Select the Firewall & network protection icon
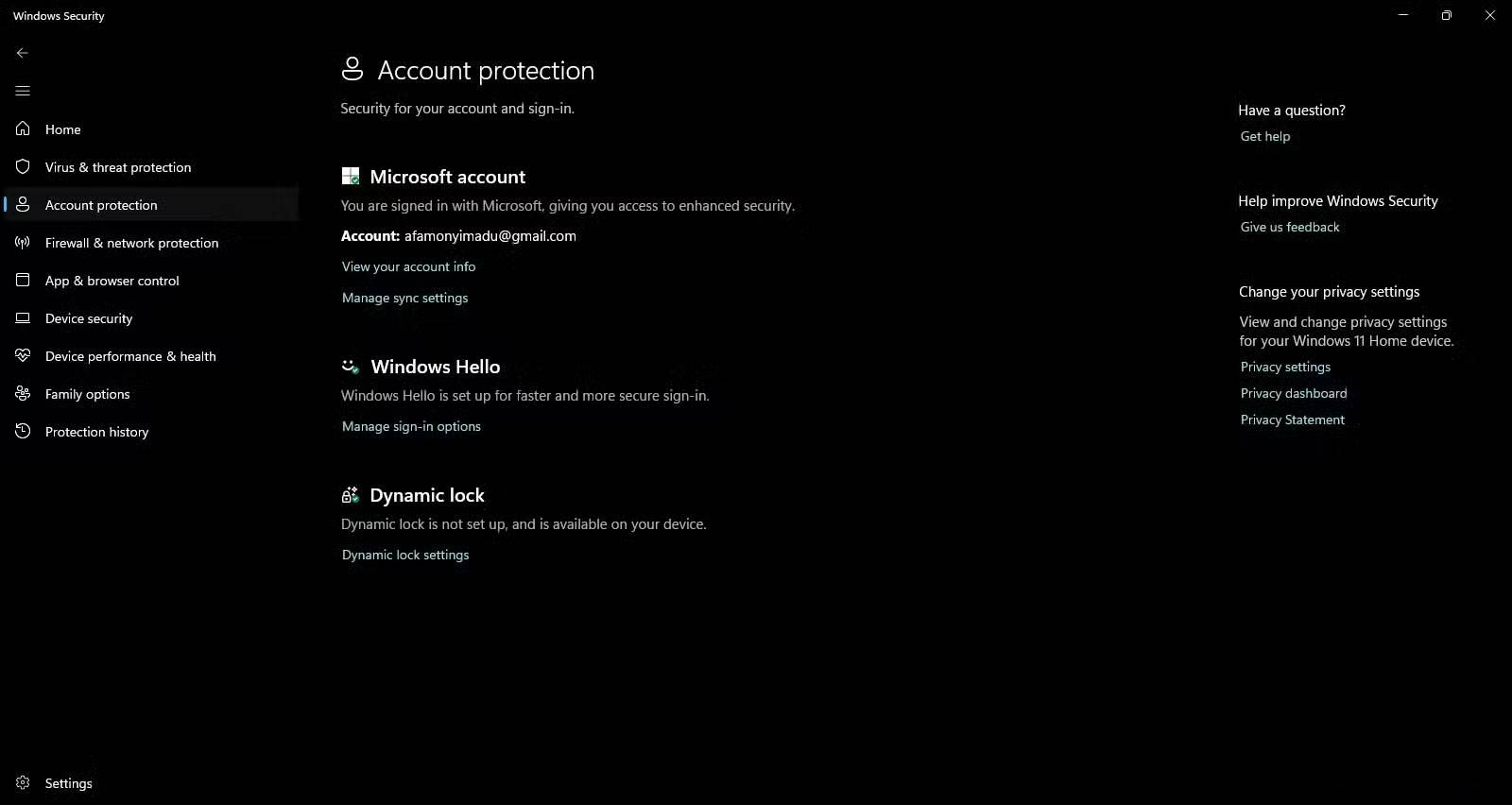Image resolution: width=1512 pixels, height=805 pixels. click(23, 242)
